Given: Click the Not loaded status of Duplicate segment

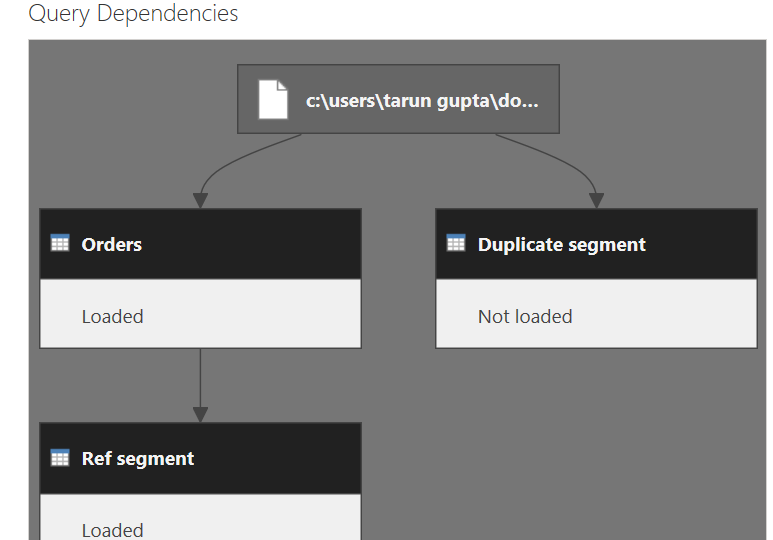Looking at the screenshot, I should click(525, 316).
